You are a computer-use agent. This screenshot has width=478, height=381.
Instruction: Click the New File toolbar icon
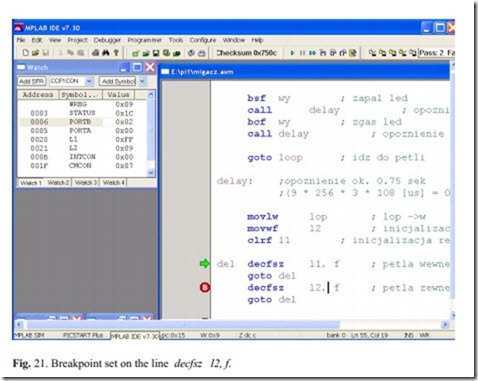point(26,53)
